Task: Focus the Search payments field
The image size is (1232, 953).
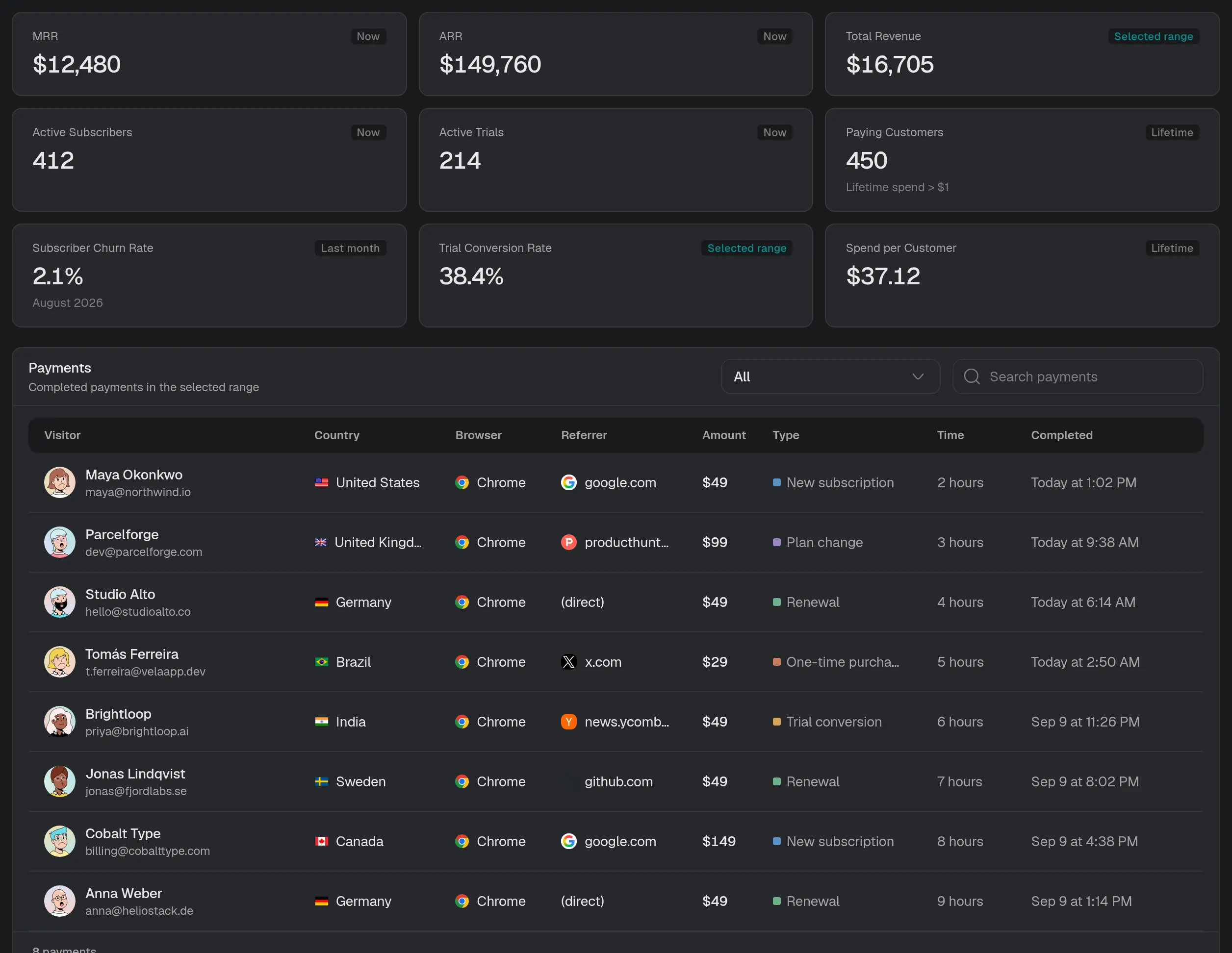Action: pyautogui.click(x=1078, y=376)
